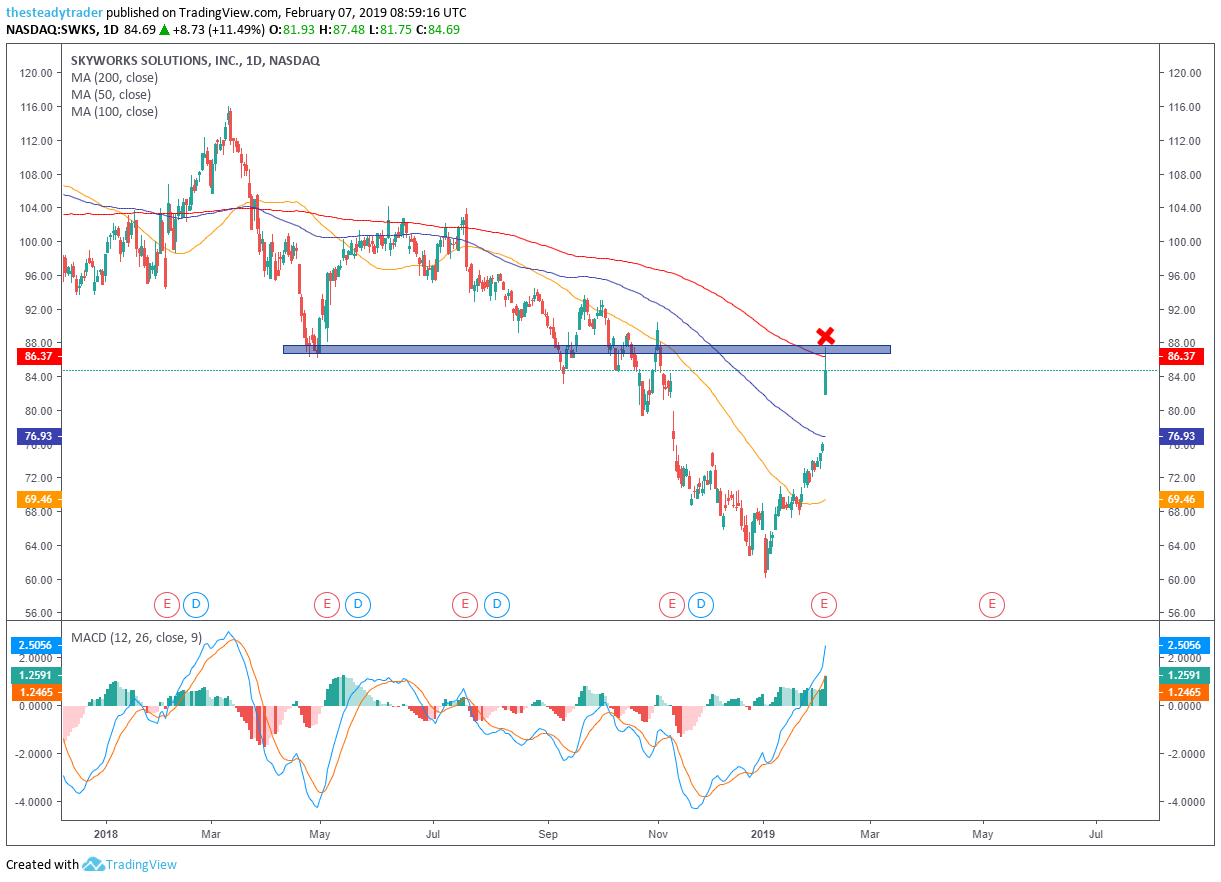Click the earnings E marker near May 2018
Image resolution: width=1221 pixels, height=882 pixels.
pyautogui.click(x=326, y=604)
